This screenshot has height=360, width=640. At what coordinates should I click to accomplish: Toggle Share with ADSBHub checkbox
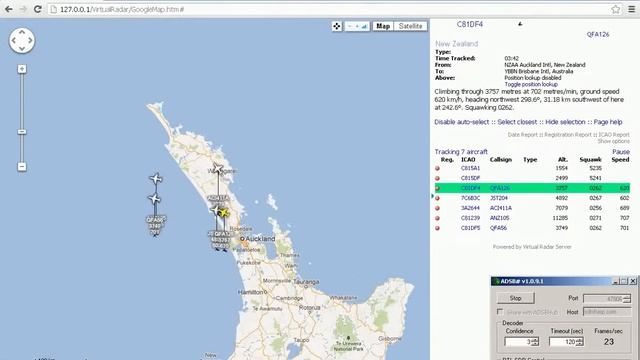pyautogui.click(x=500, y=311)
